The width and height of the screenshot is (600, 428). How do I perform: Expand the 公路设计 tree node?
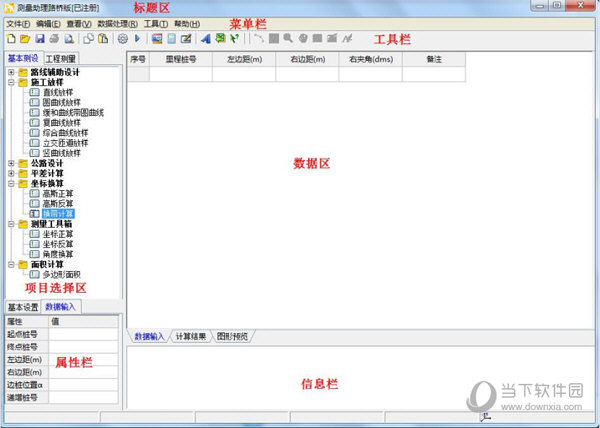[11, 163]
